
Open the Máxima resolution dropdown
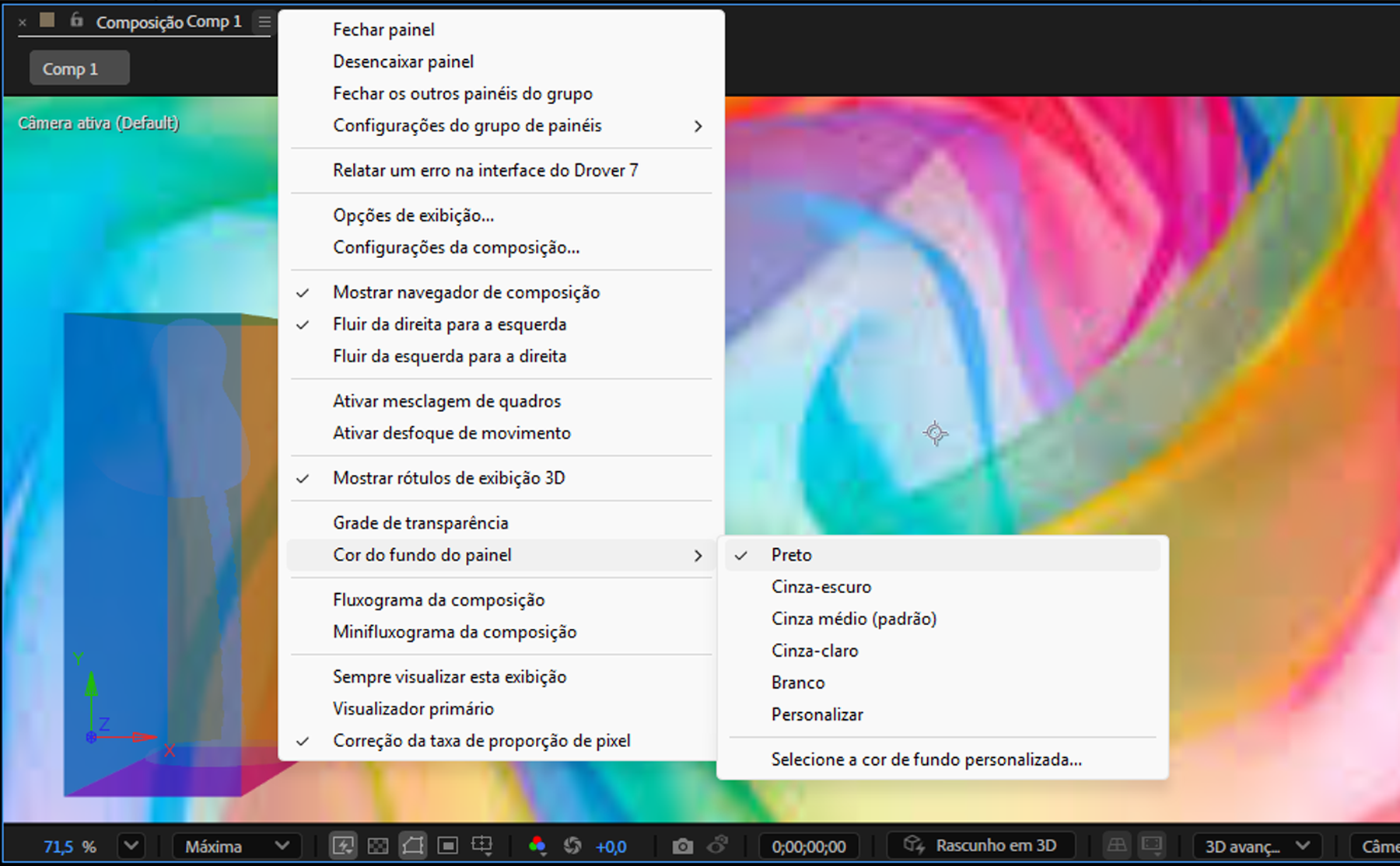236,846
